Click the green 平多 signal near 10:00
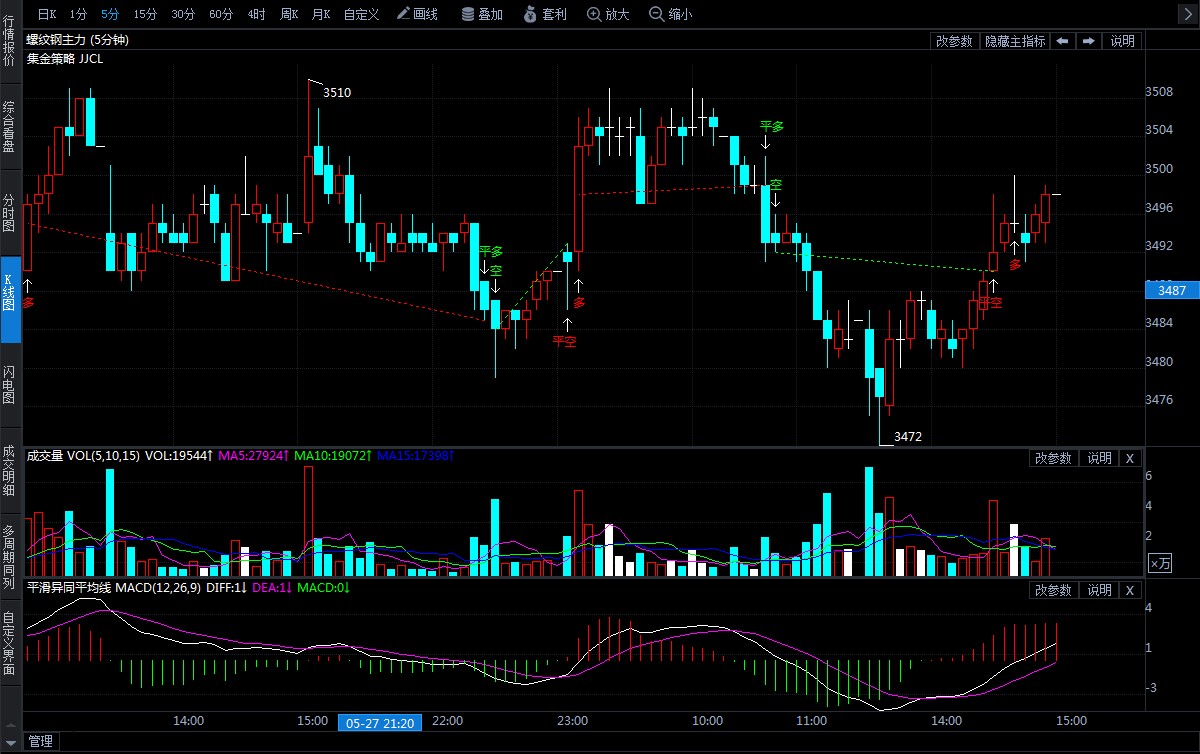Image resolution: width=1200 pixels, height=754 pixels. [772, 126]
